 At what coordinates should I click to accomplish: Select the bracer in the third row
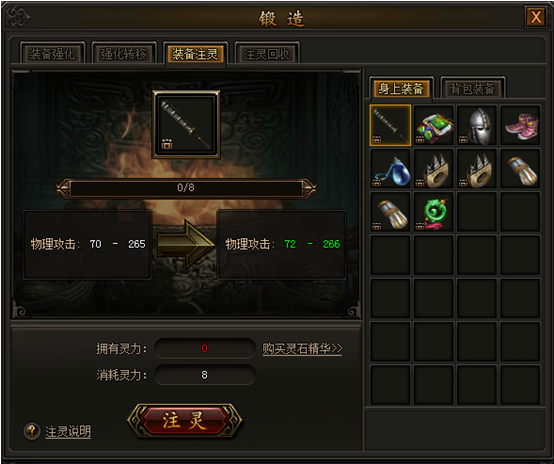390,212
